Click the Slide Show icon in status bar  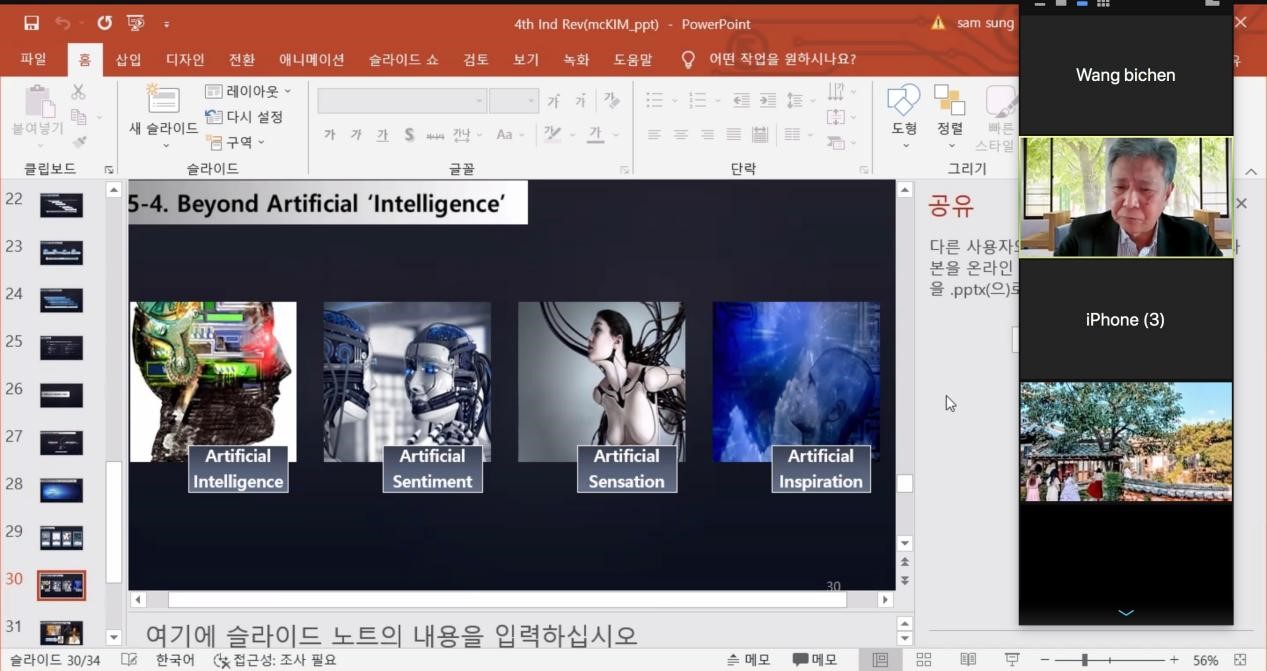tap(1012, 660)
